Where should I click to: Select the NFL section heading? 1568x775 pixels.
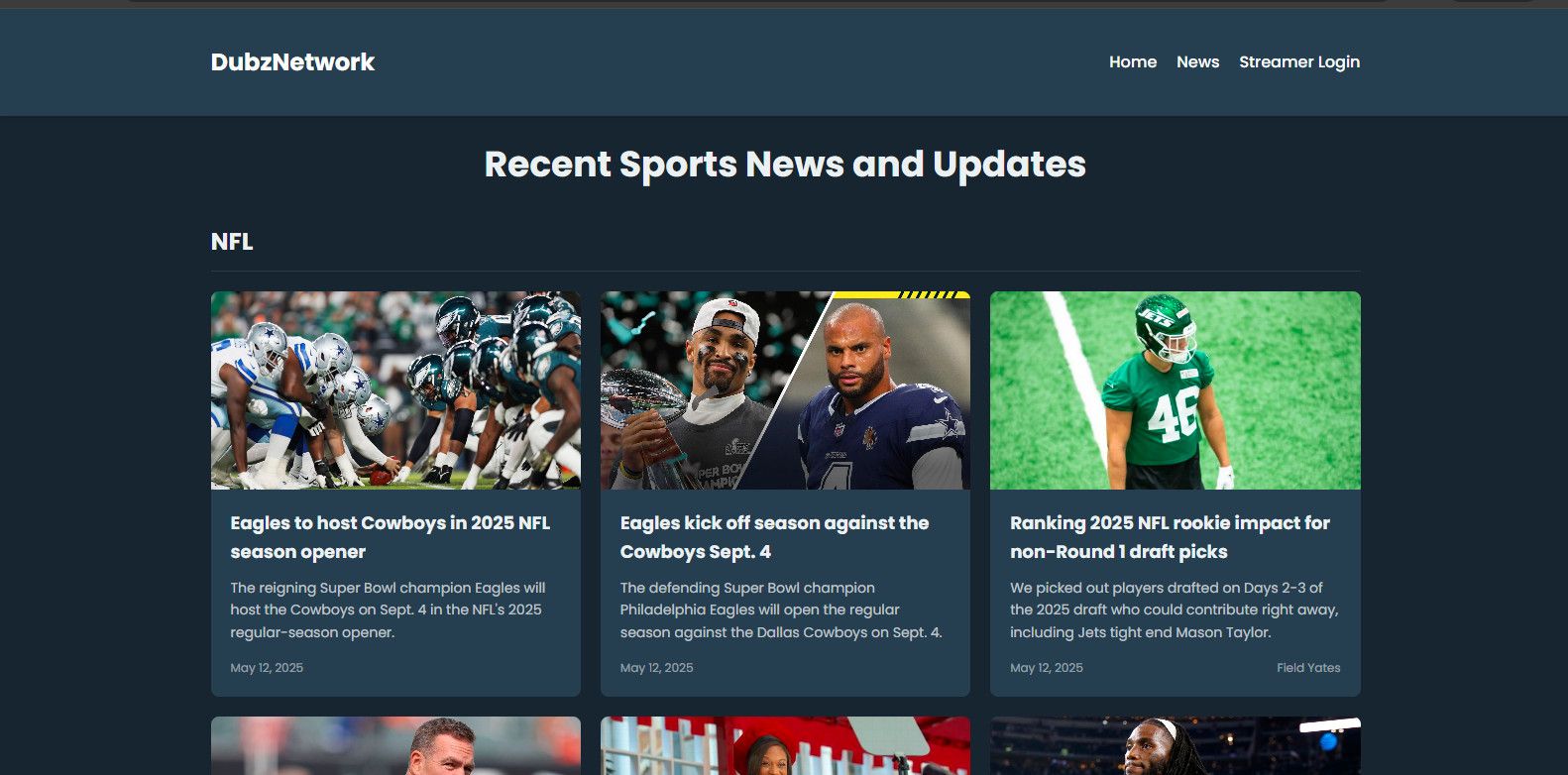point(232,242)
